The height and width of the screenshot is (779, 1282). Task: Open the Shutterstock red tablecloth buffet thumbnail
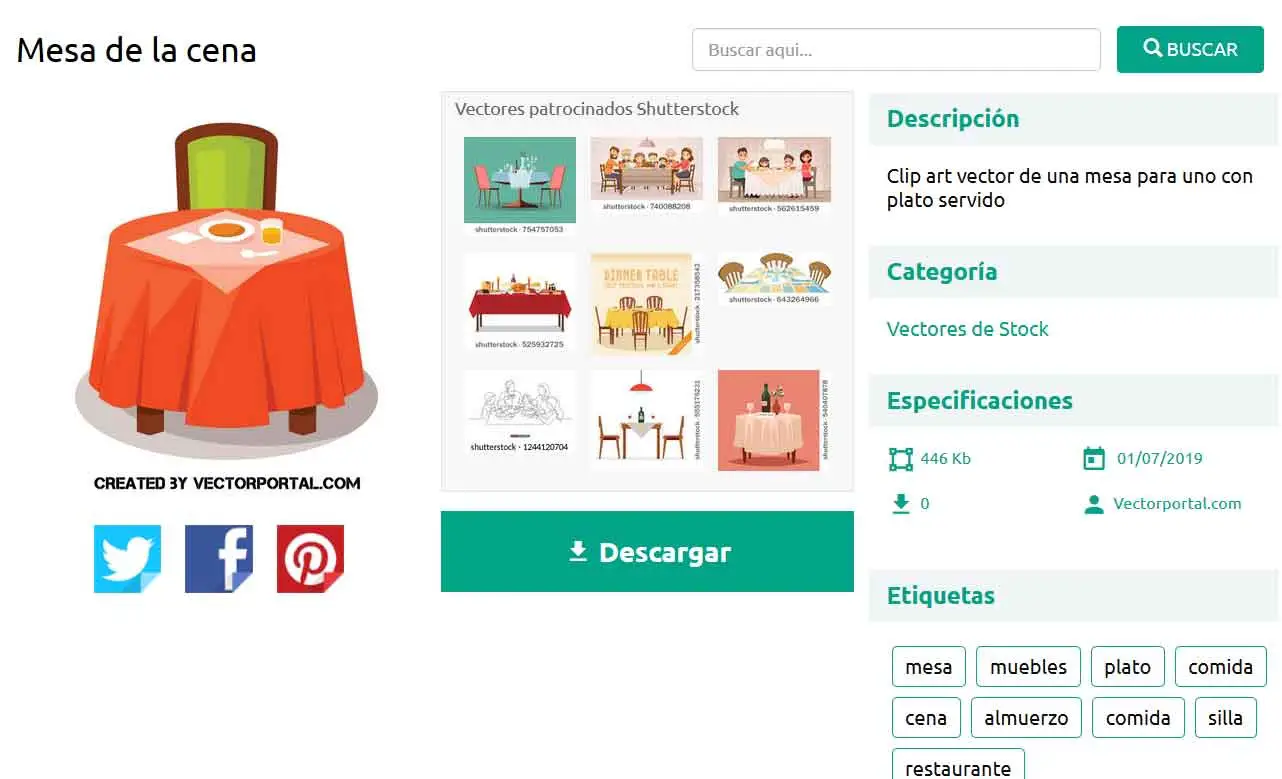(x=520, y=302)
